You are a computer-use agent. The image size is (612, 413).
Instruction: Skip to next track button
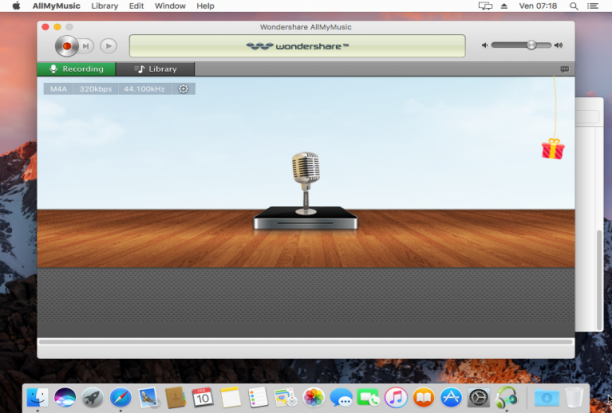point(86,46)
